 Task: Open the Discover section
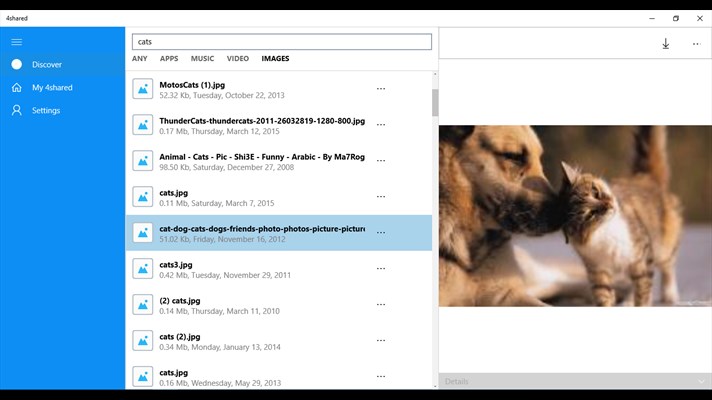tap(46, 65)
